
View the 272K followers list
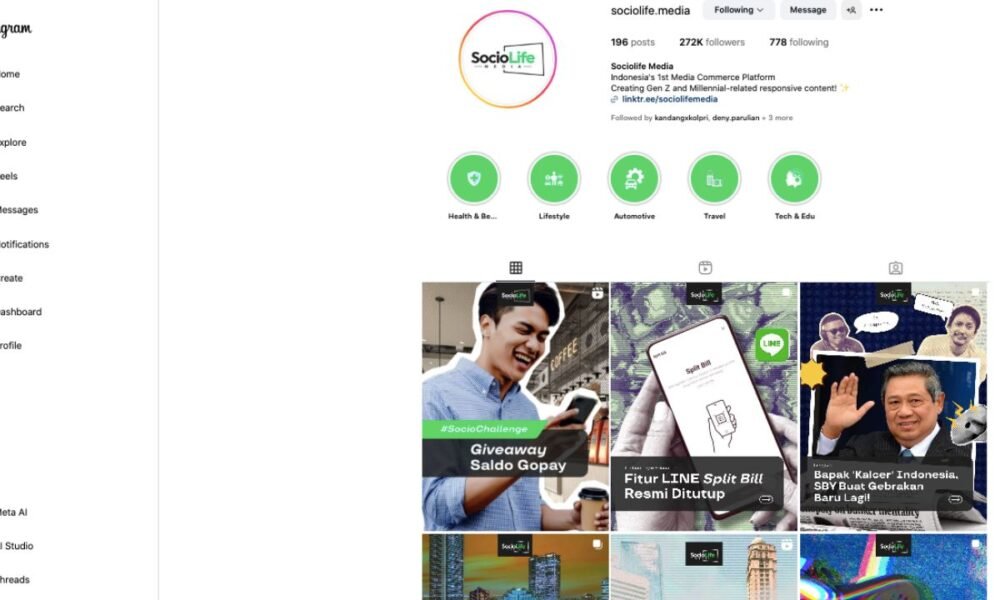click(x=712, y=42)
